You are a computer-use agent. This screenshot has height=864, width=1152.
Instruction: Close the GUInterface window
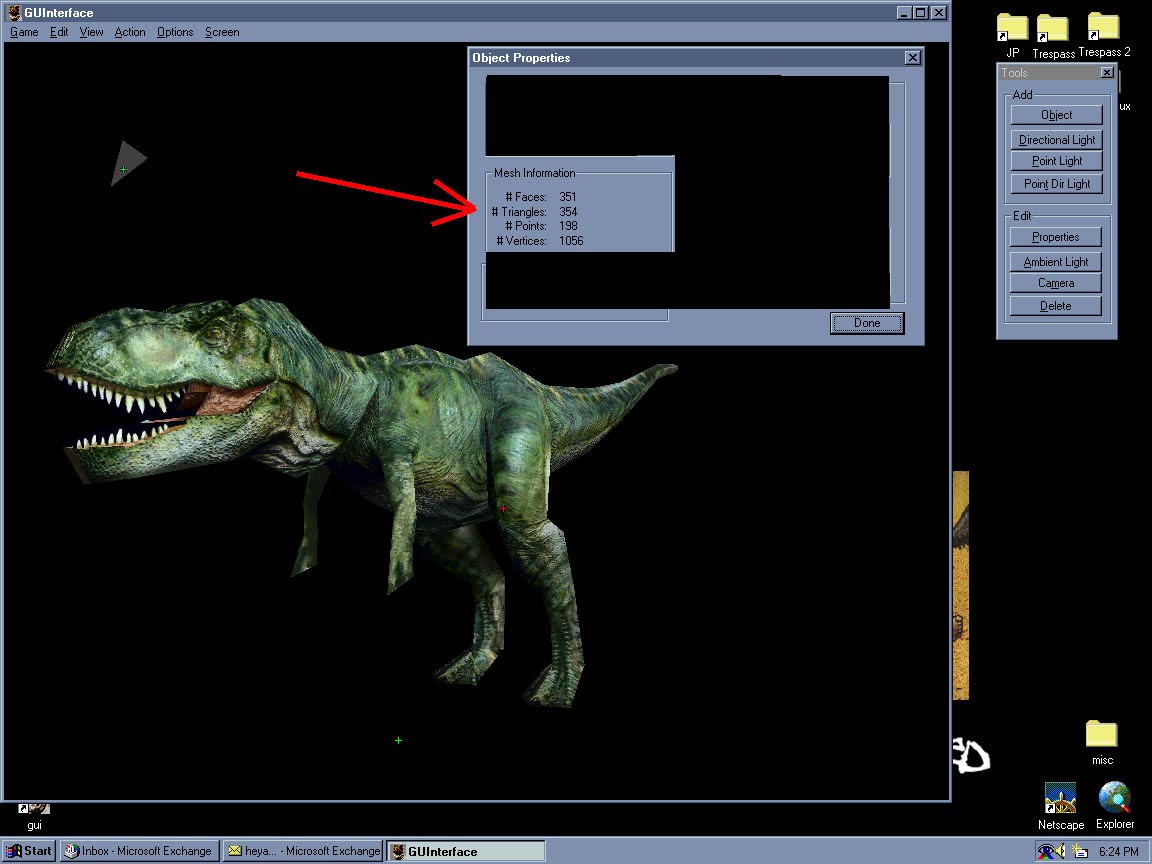[x=938, y=12]
